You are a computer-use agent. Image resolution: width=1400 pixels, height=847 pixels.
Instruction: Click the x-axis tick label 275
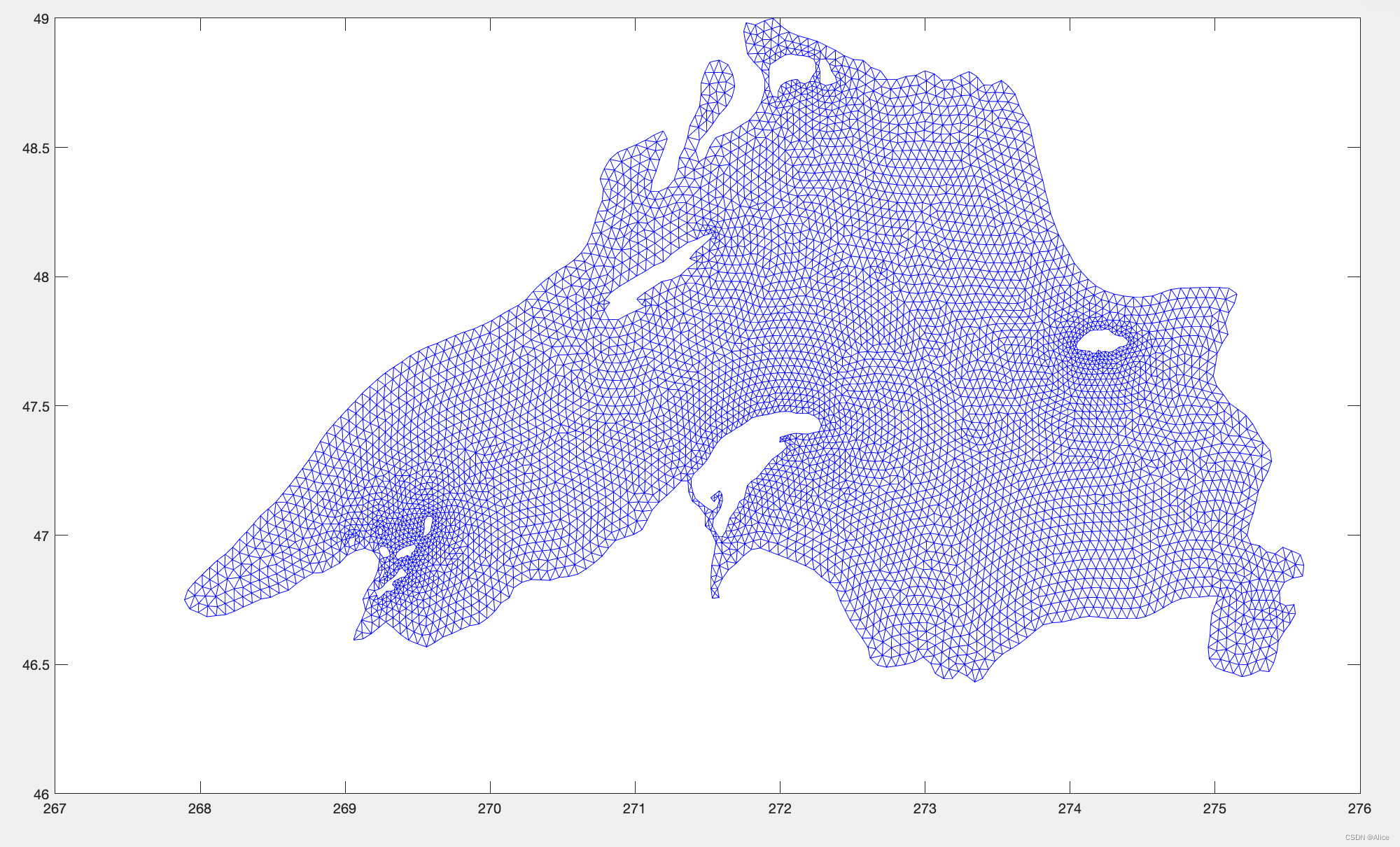tap(1214, 808)
